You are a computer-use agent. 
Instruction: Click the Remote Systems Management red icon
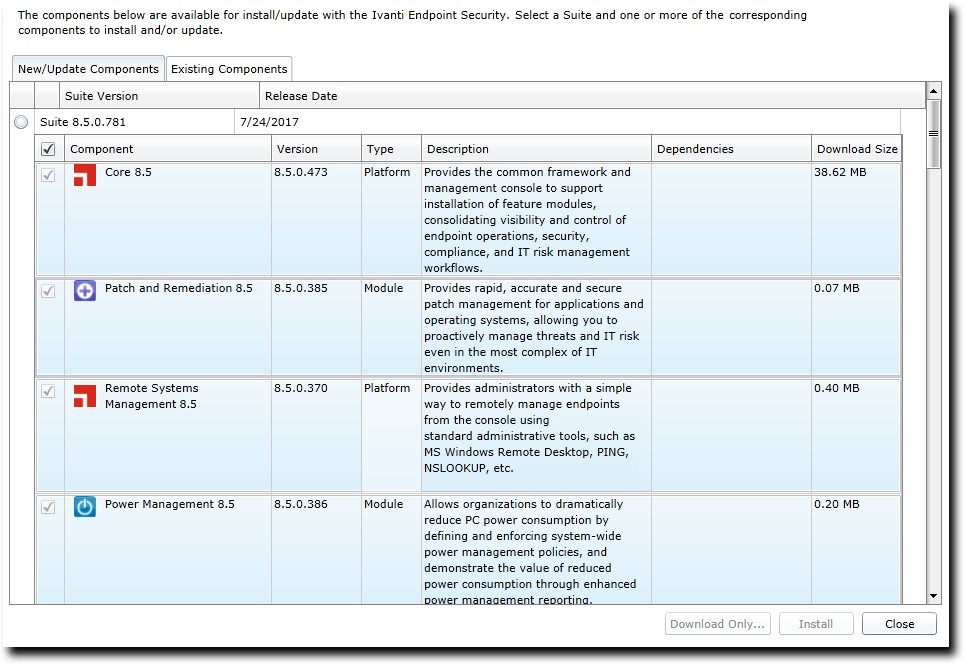(85, 395)
